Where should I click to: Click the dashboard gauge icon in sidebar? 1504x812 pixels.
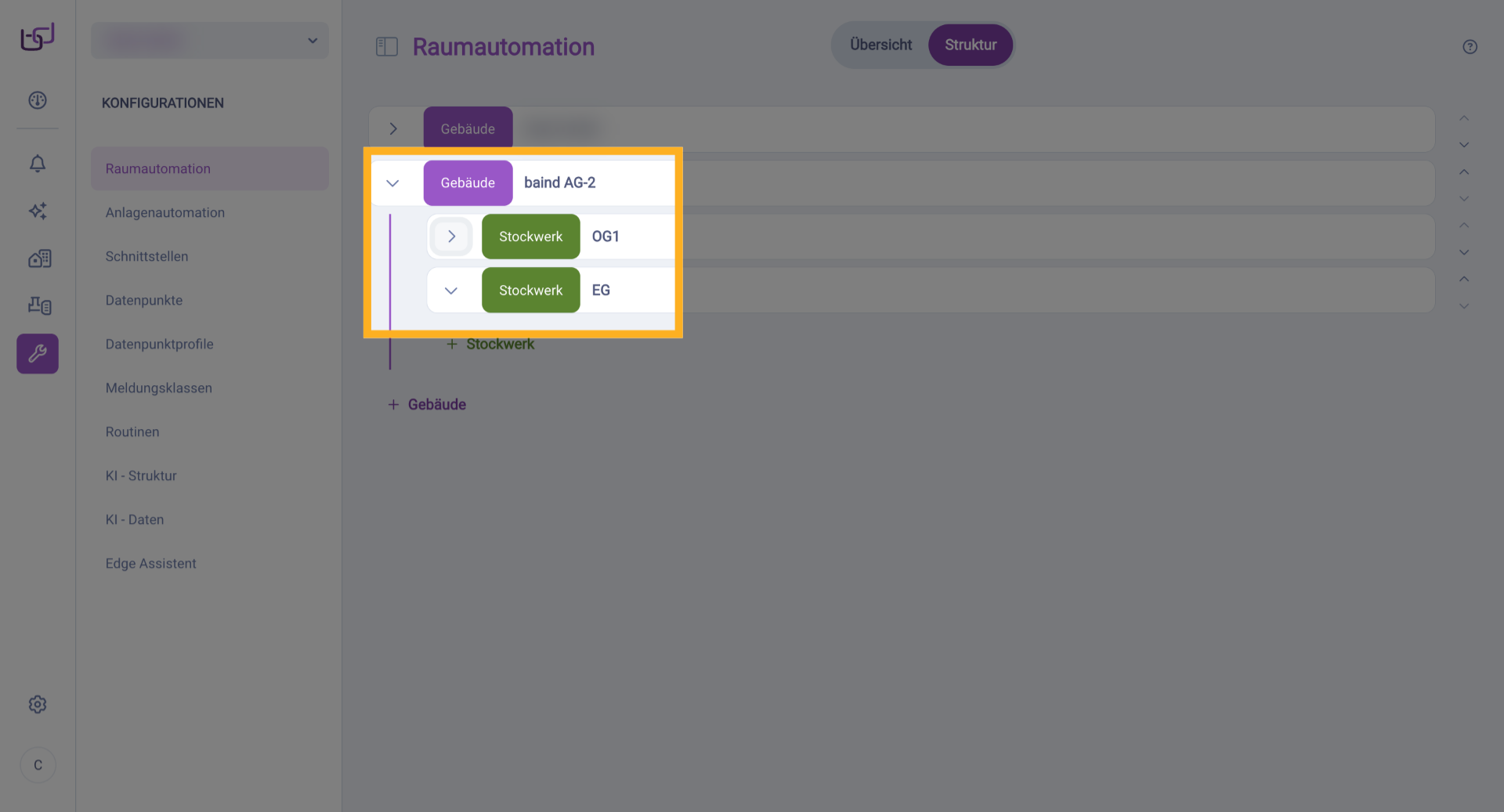click(x=38, y=100)
